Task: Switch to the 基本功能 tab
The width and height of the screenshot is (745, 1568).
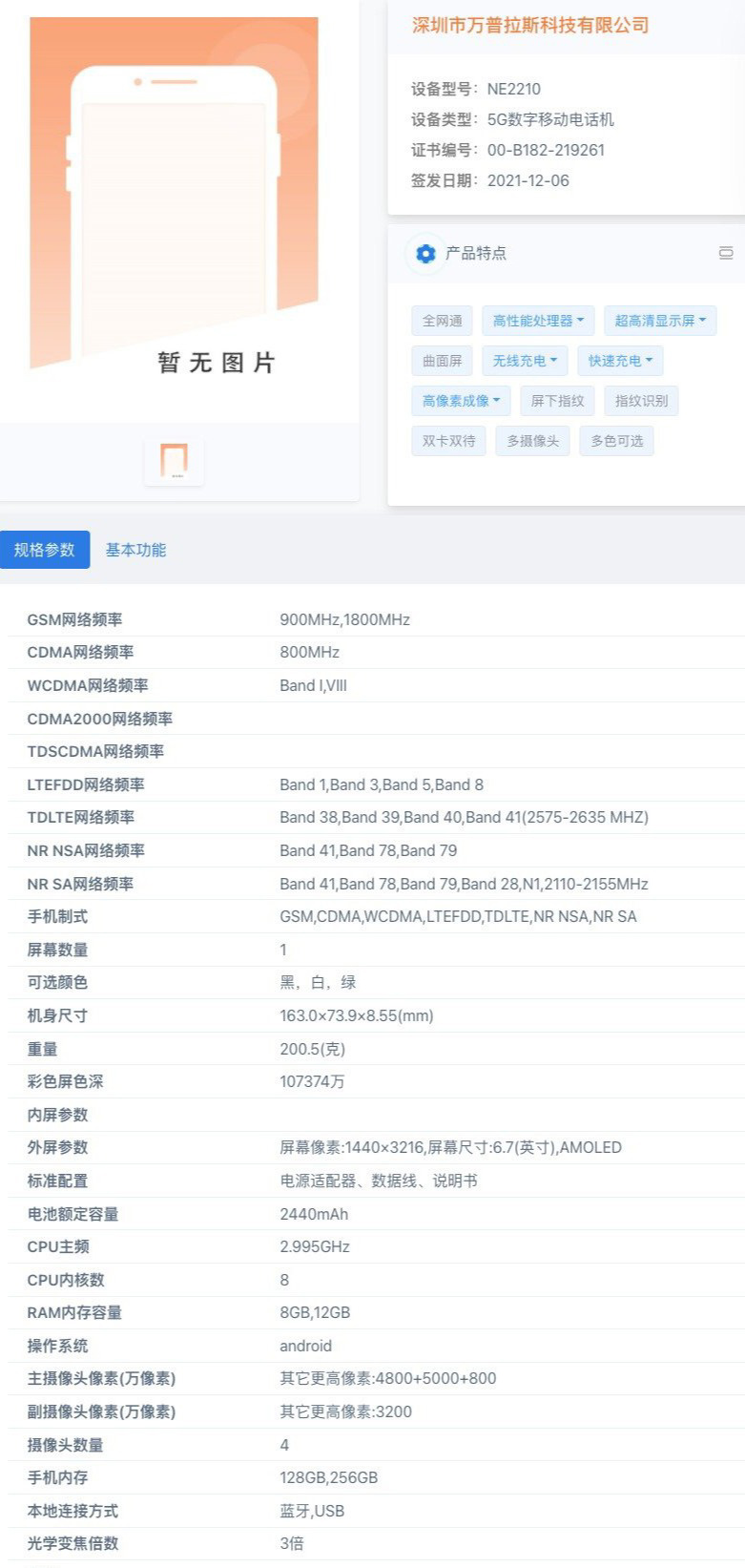Action: click(x=135, y=550)
